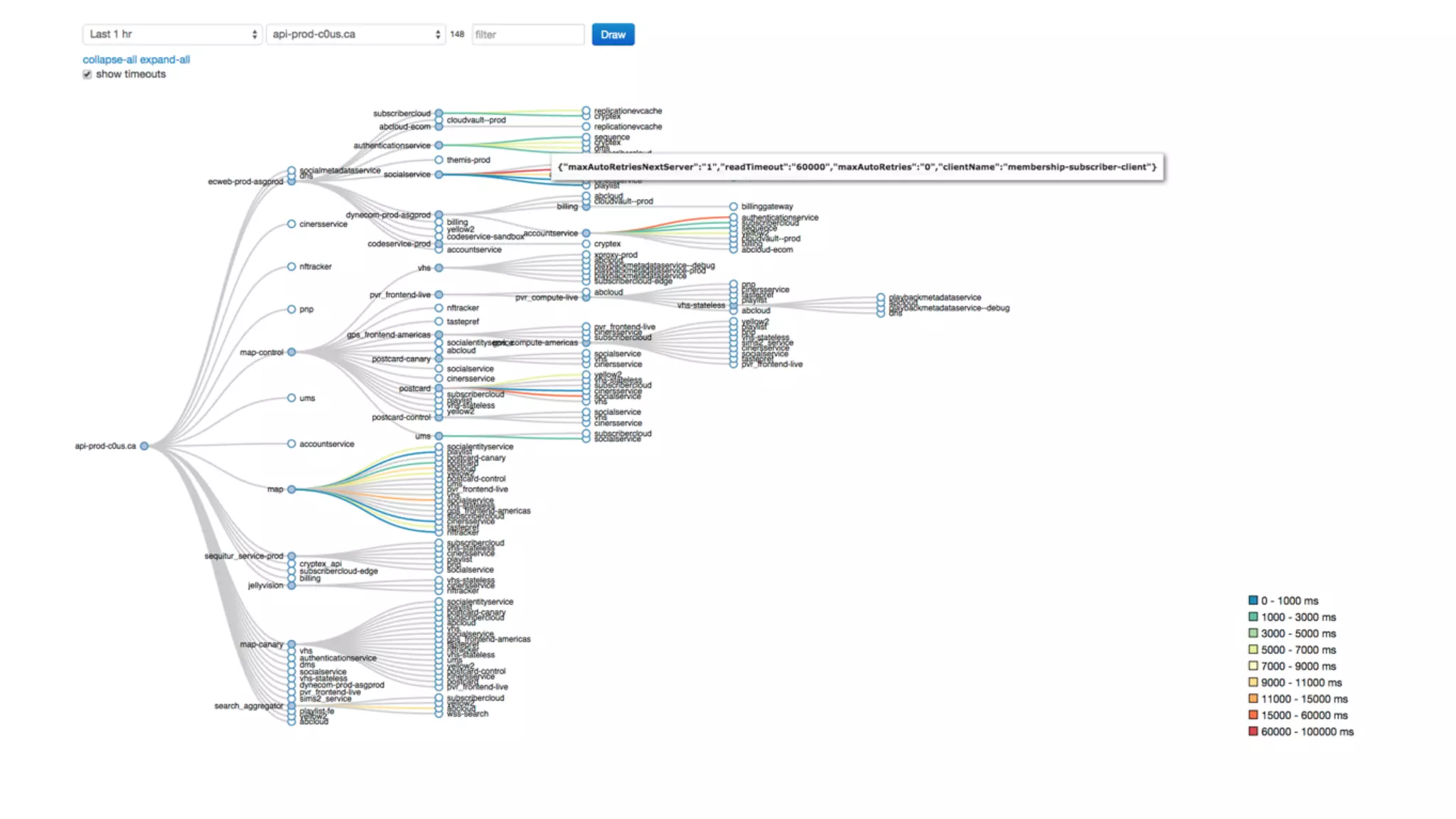Open the Last 1 hr time dropdown
The image size is (1456, 819).
(172, 34)
